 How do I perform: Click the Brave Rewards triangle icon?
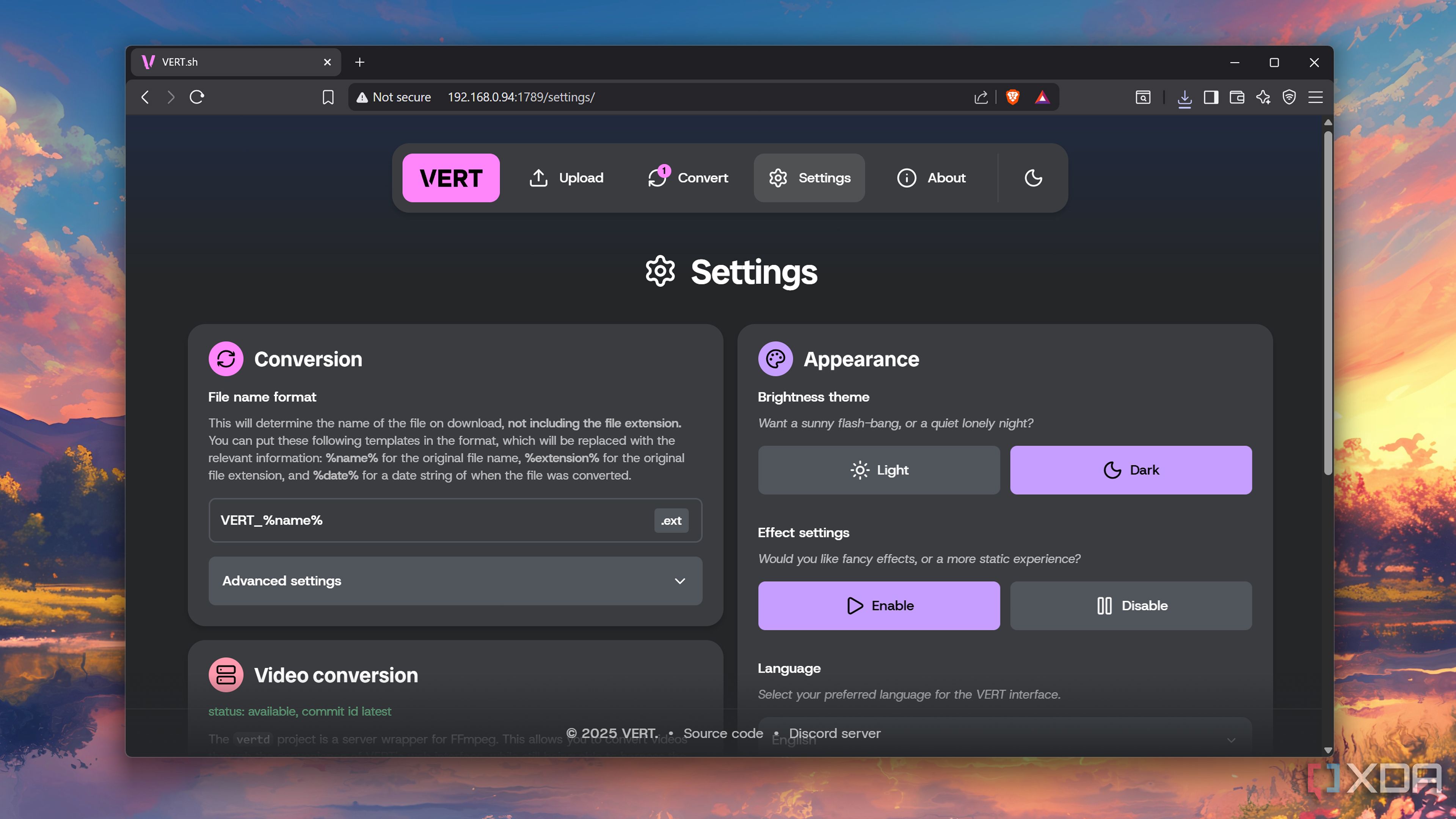(x=1042, y=97)
